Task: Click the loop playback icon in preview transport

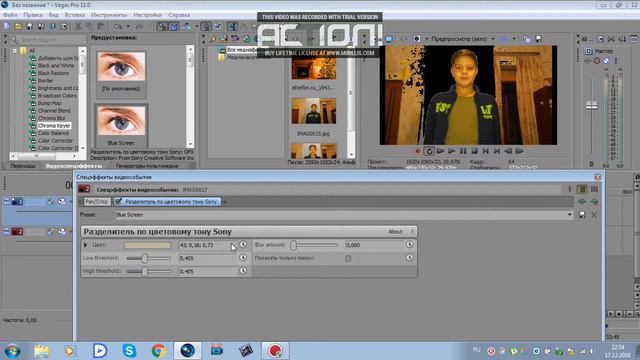Action: 429,151
